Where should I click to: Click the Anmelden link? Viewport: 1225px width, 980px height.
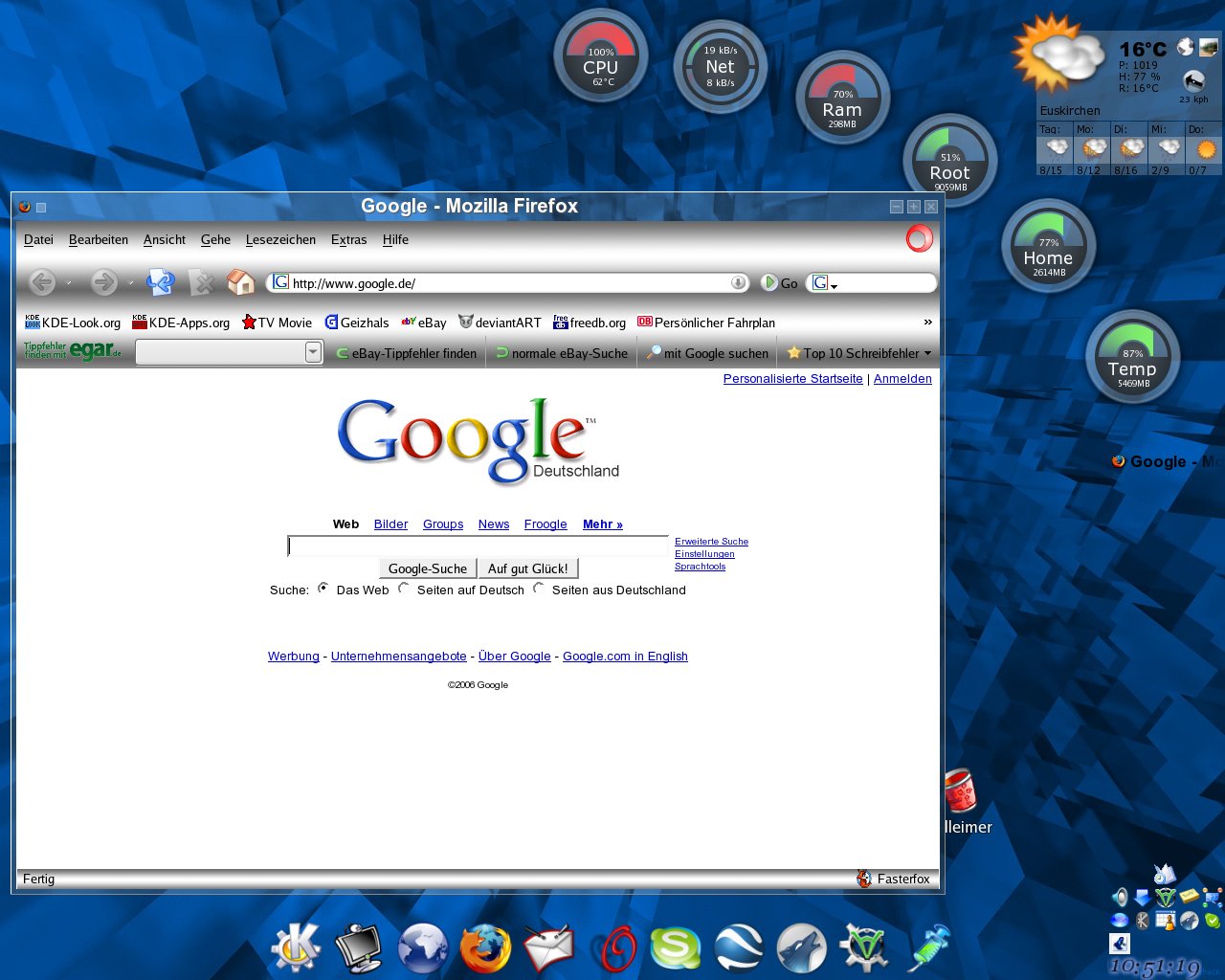902,378
